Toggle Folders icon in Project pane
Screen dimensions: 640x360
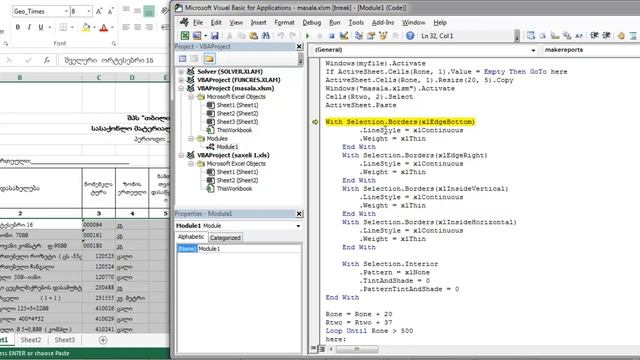pos(209,59)
